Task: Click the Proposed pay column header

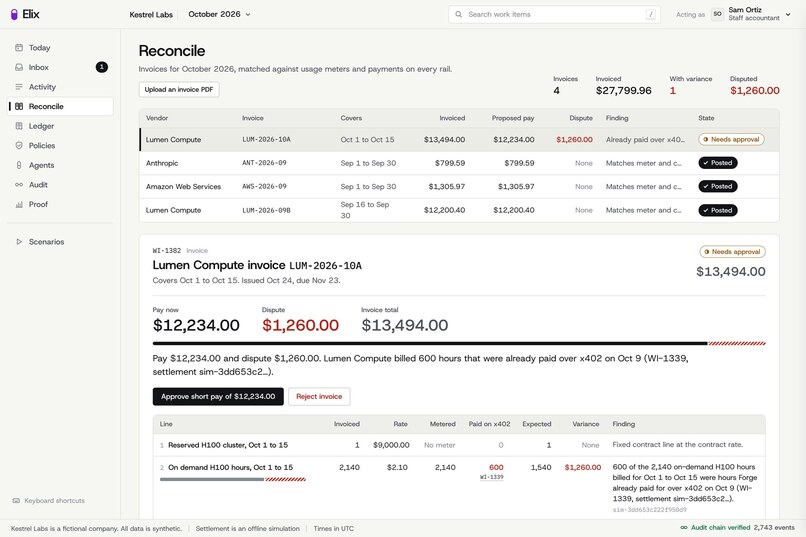Action: 512,118
